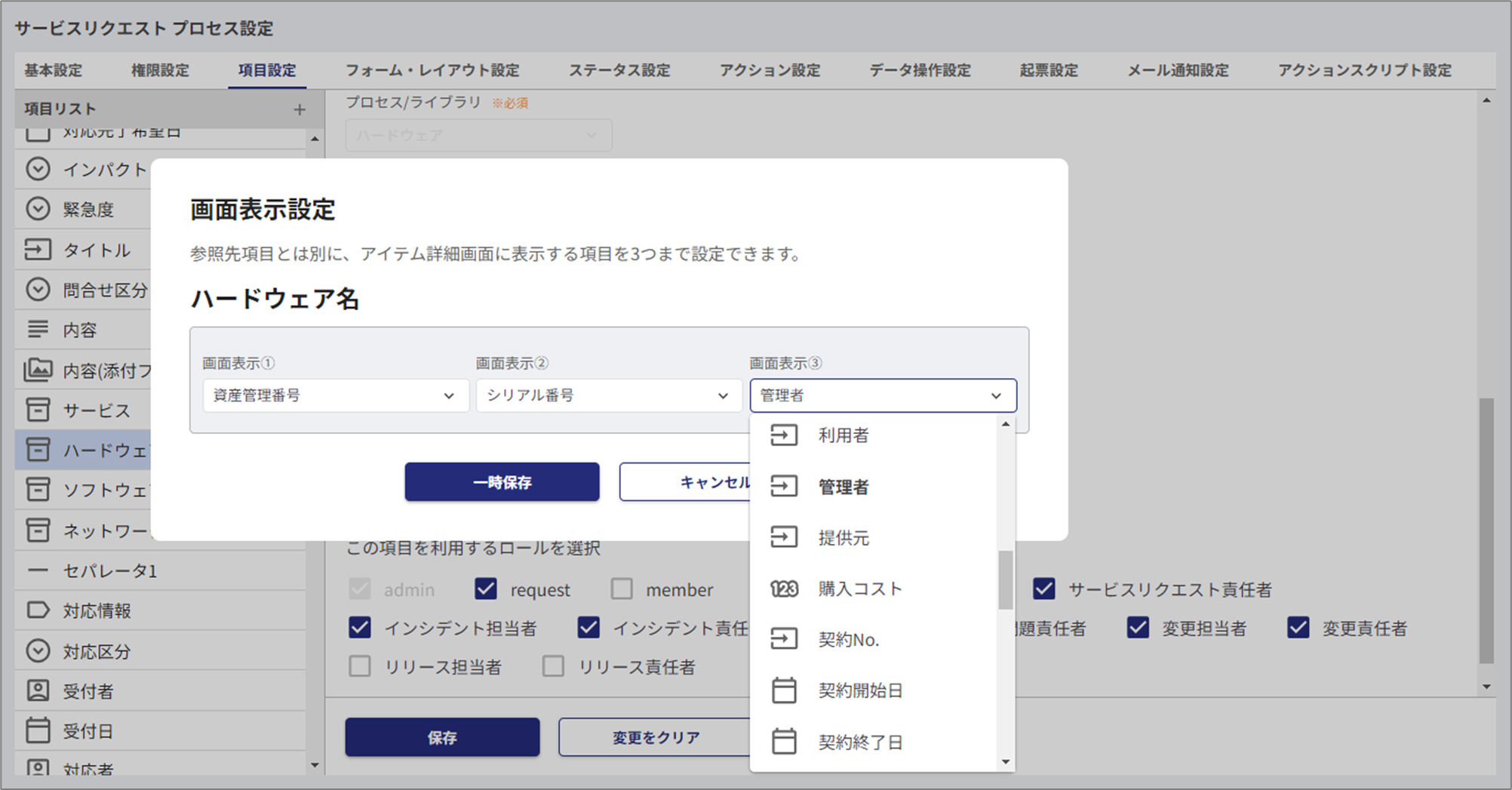Choose 契約No. from the dropdown list
Viewport: 1512px width, 790px height.
pos(874,640)
